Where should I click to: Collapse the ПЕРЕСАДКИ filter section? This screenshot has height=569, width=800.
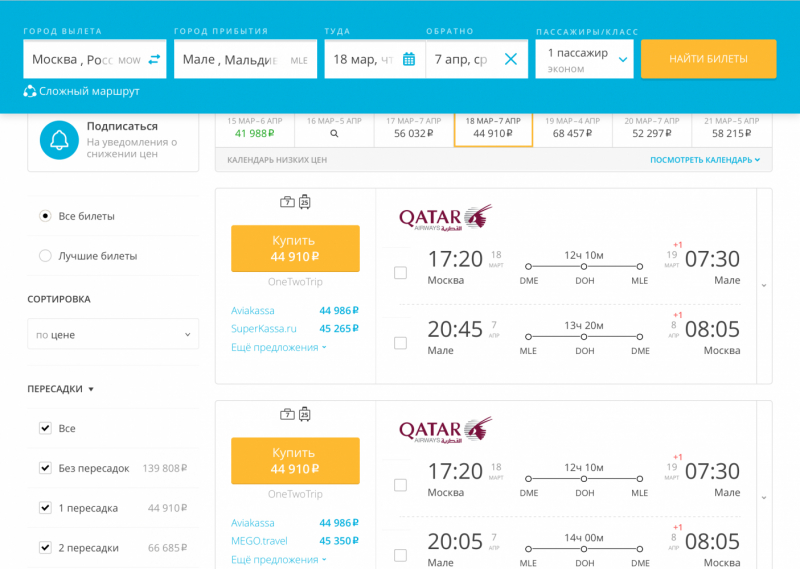[60, 389]
